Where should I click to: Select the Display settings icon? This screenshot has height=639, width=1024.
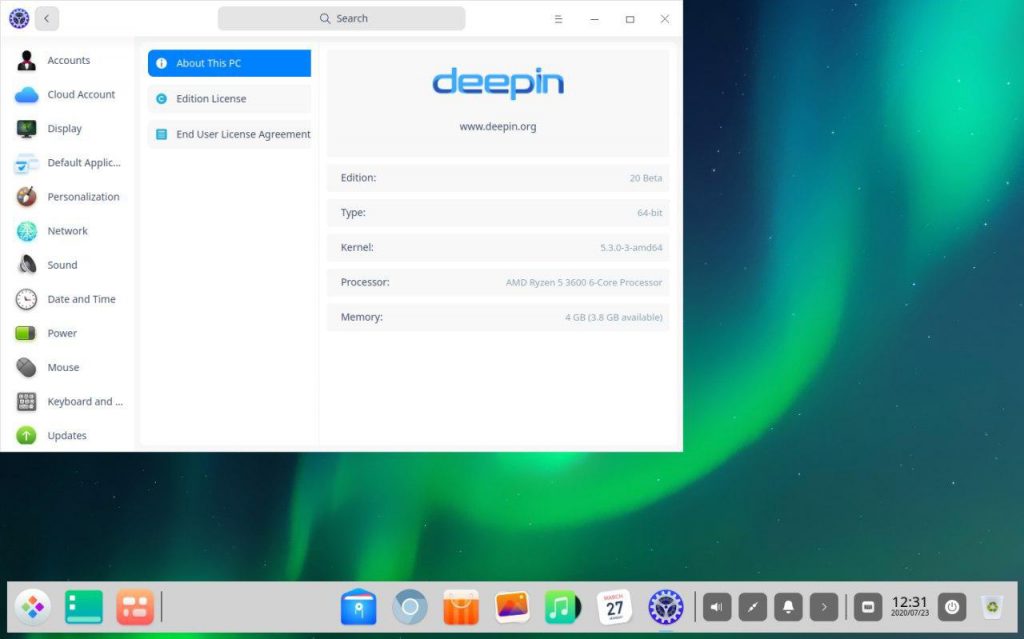pos(26,129)
